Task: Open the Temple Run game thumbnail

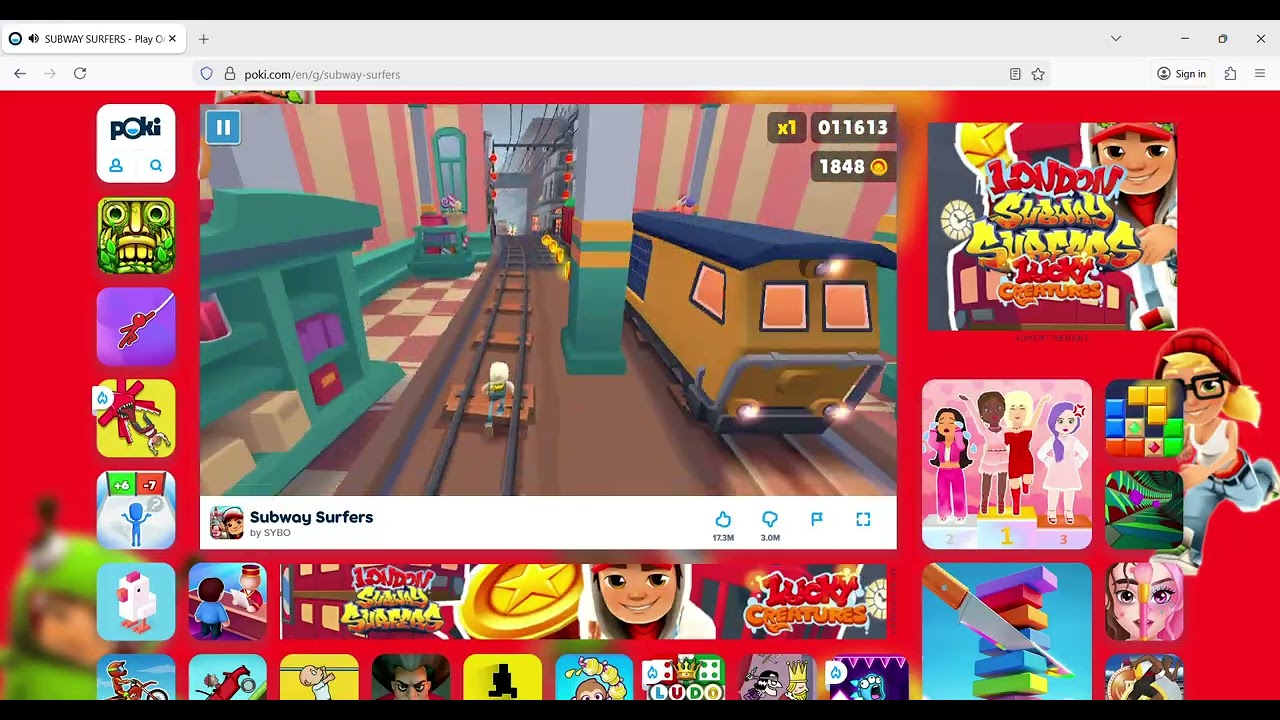Action: pyautogui.click(x=136, y=235)
